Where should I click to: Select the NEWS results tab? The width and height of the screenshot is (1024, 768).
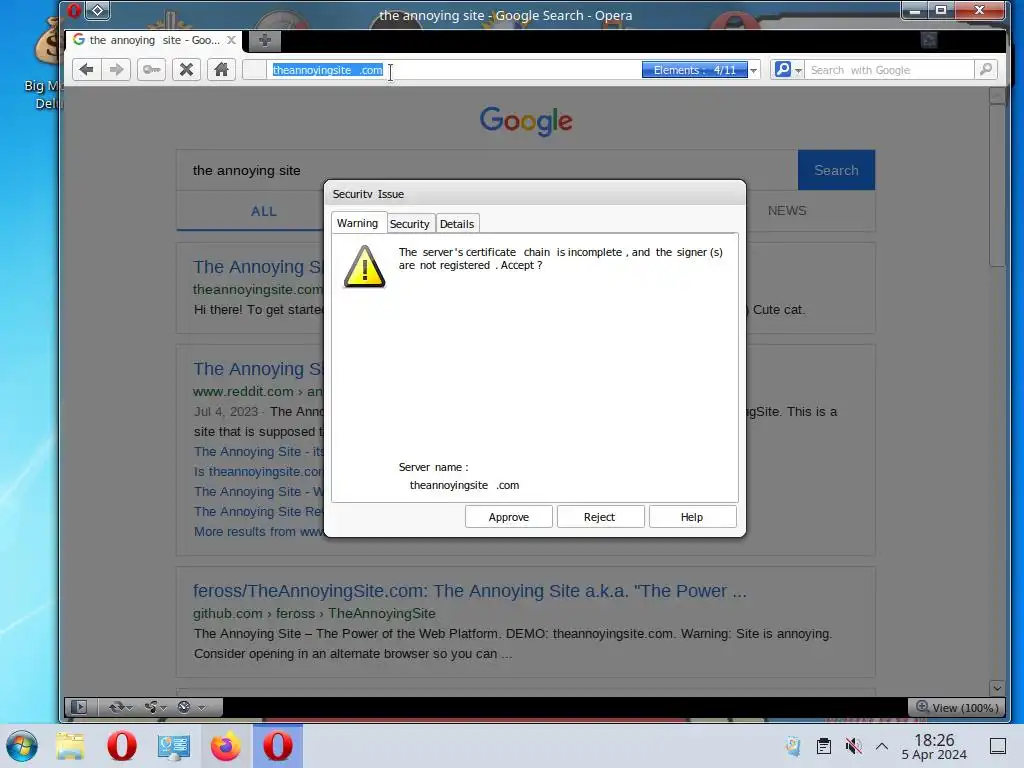tap(787, 211)
